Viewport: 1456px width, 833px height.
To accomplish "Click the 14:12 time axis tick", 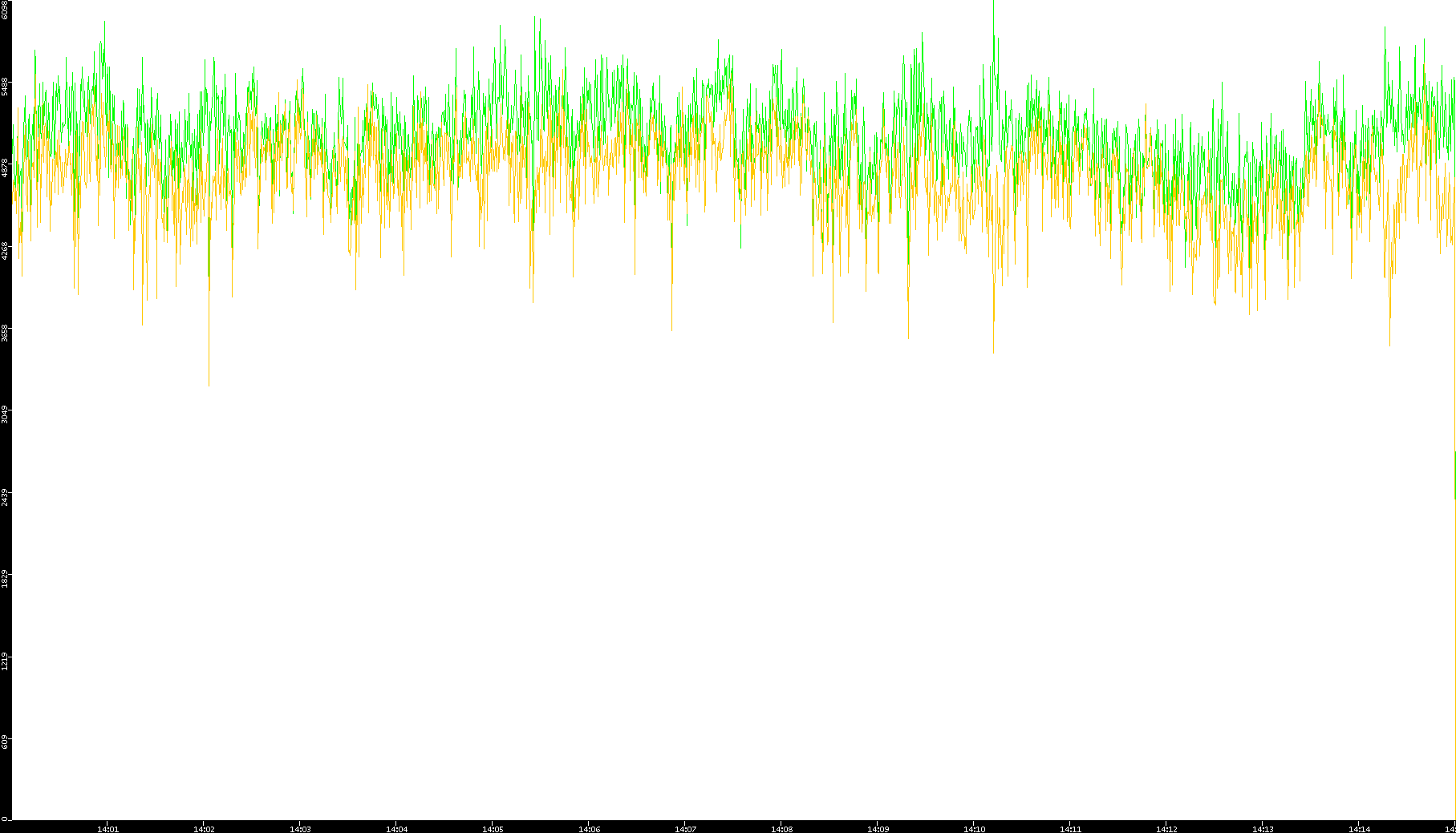I will [x=1166, y=829].
